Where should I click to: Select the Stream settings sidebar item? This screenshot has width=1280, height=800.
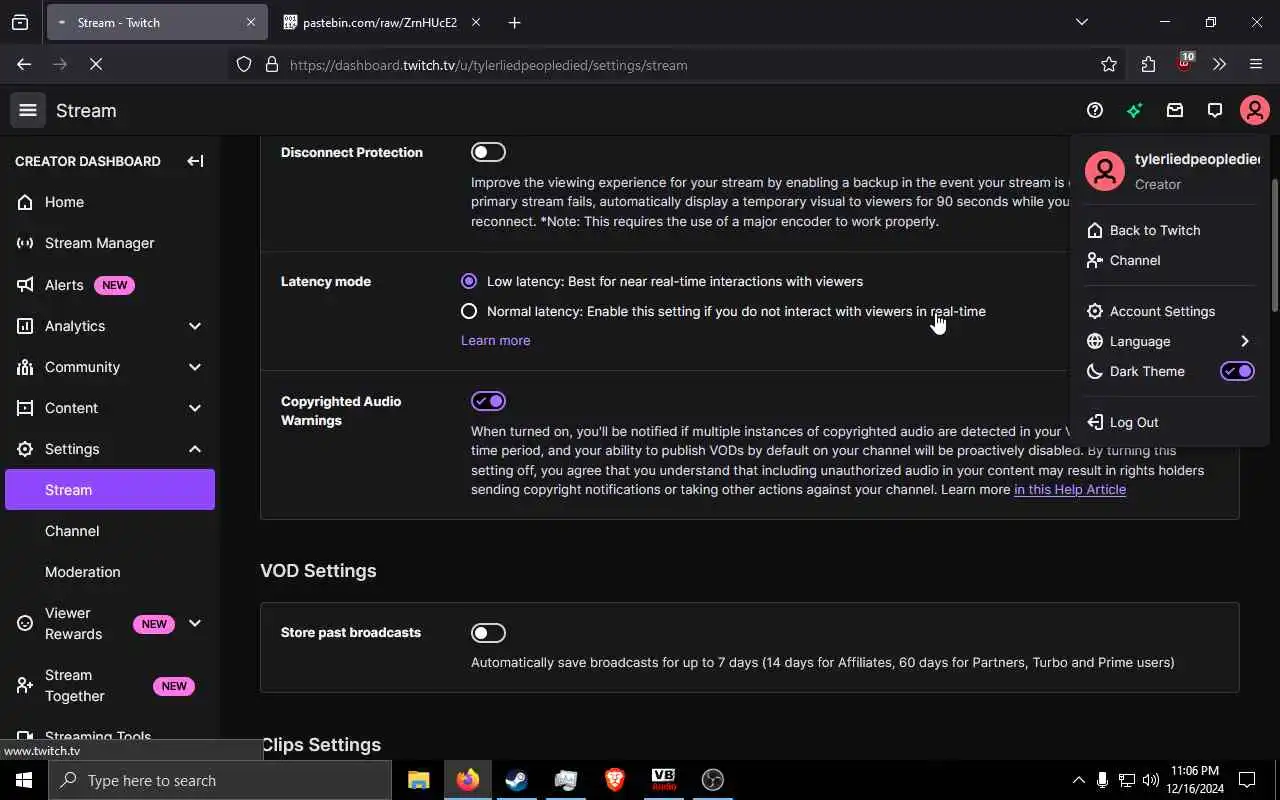(110, 490)
